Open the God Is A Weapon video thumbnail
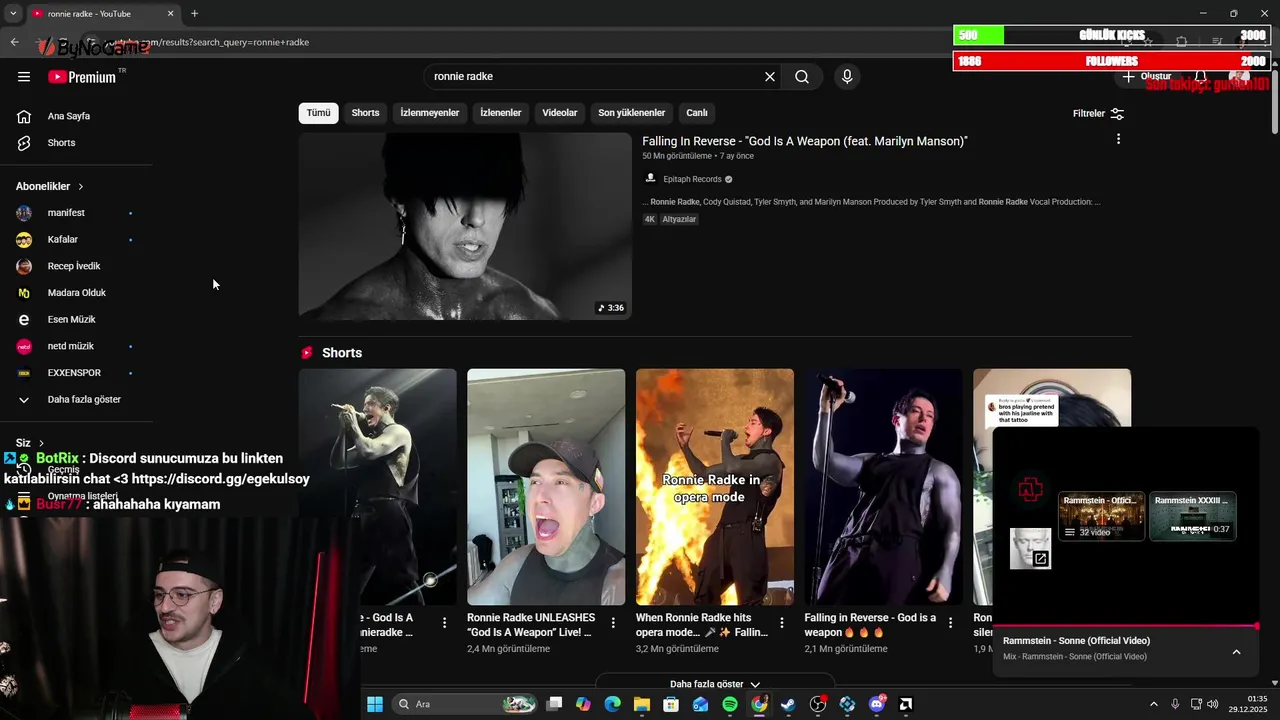This screenshot has height=720, width=1280. click(465, 226)
